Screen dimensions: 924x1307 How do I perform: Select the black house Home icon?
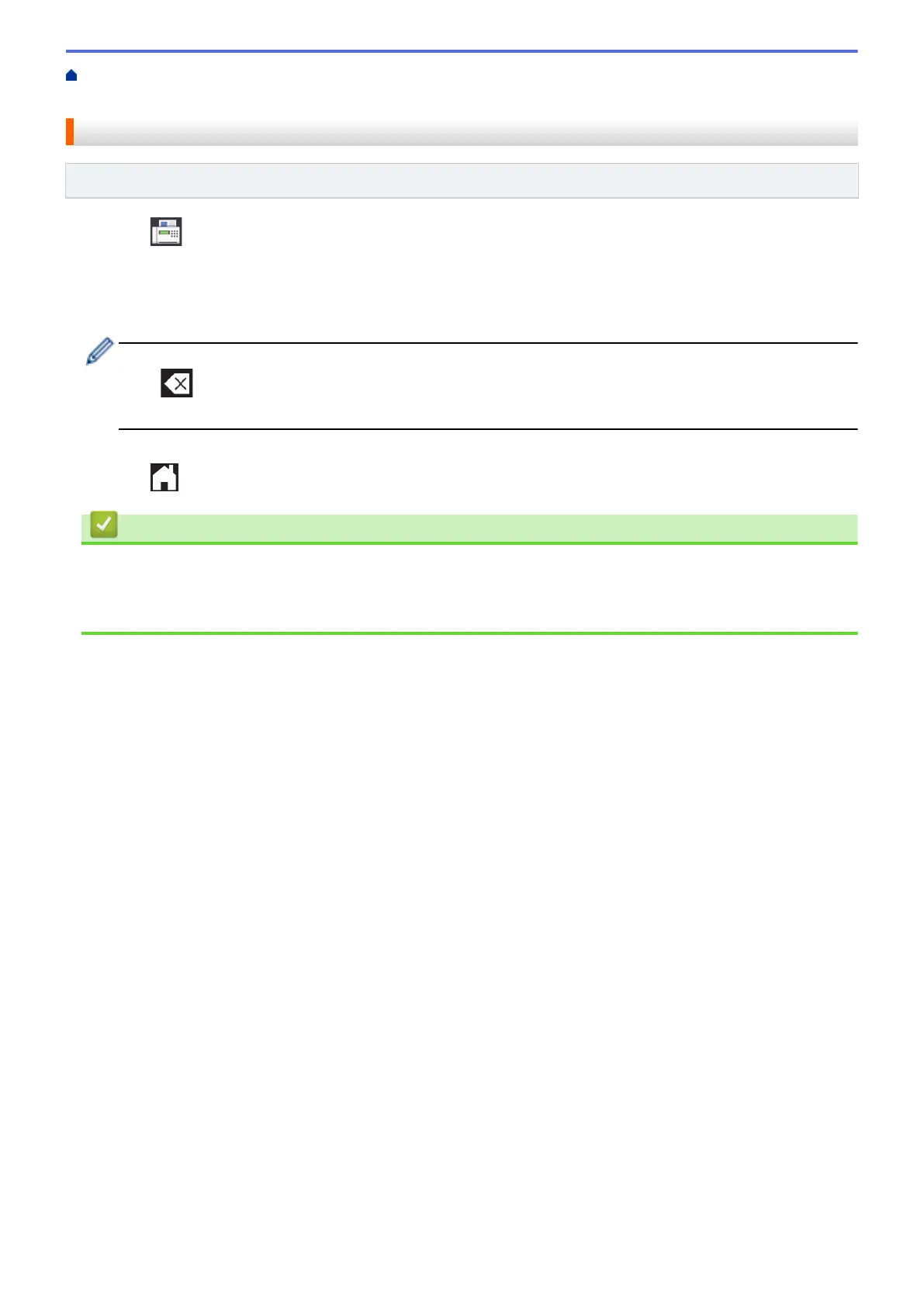tap(164, 477)
